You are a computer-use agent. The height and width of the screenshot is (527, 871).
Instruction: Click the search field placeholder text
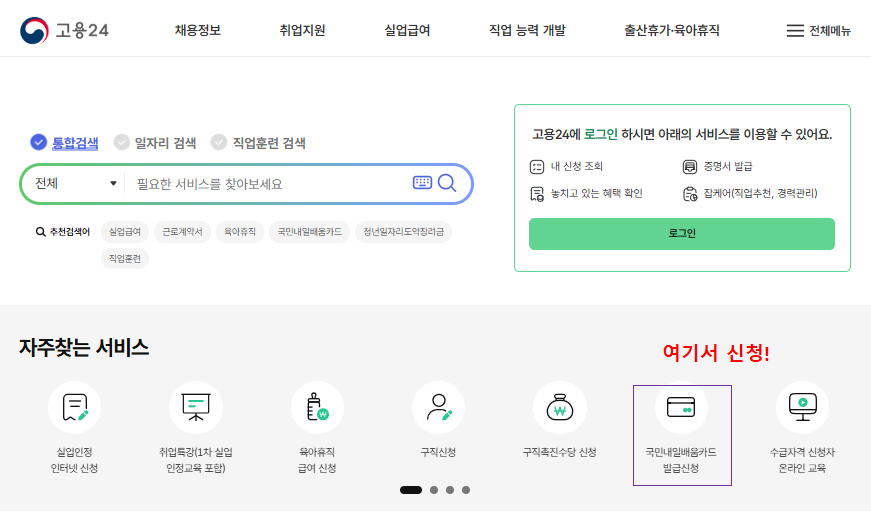coord(209,184)
